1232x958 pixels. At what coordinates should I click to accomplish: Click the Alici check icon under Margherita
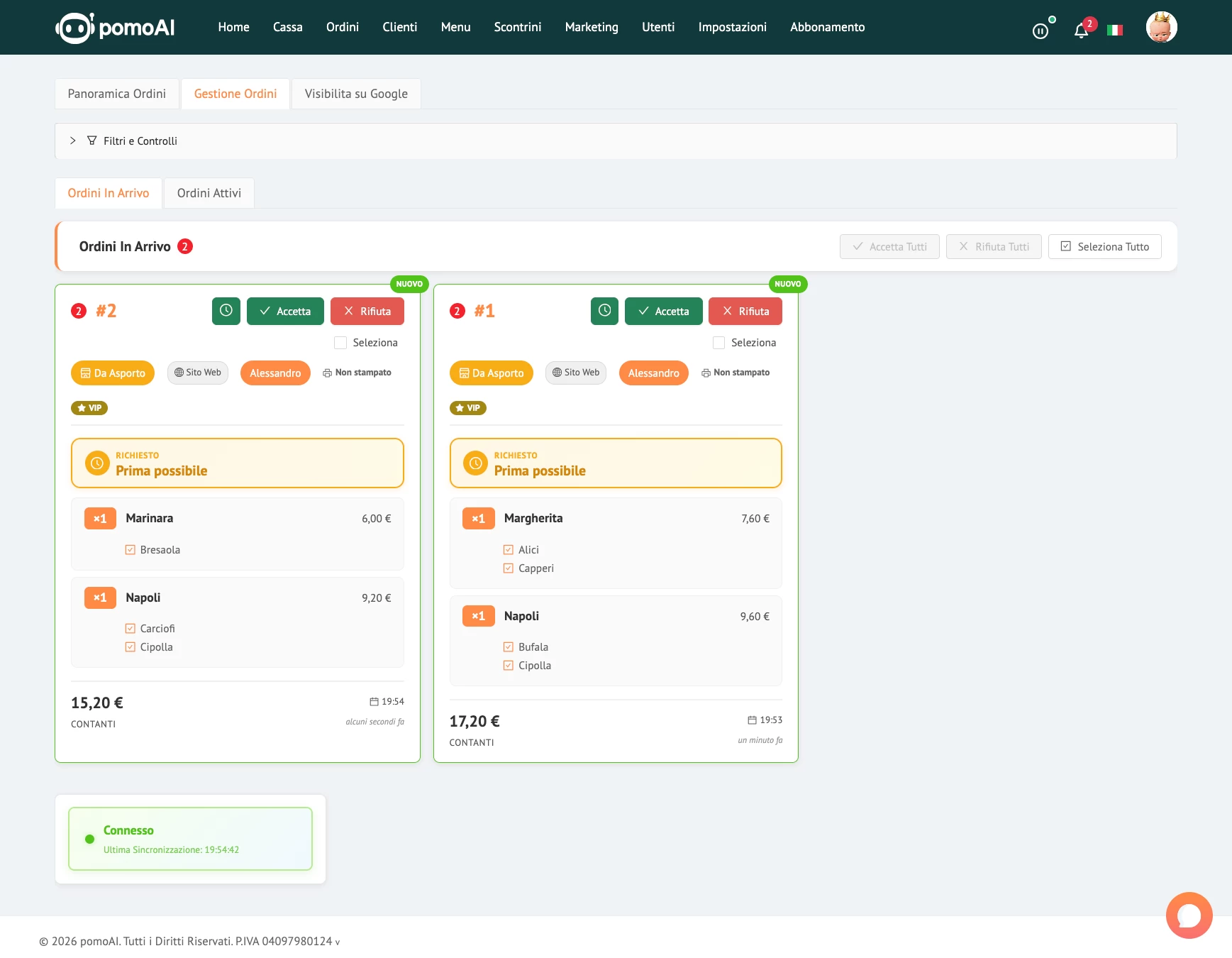pyautogui.click(x=509, y=550)
